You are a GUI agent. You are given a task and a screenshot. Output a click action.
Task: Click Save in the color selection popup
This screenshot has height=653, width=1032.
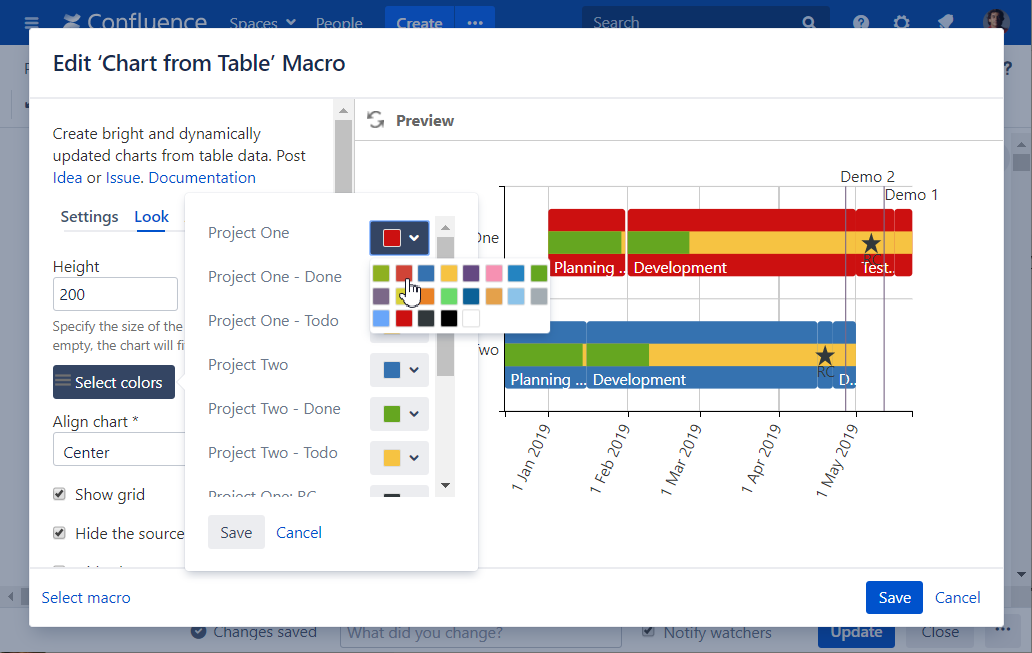click(236, 533)
